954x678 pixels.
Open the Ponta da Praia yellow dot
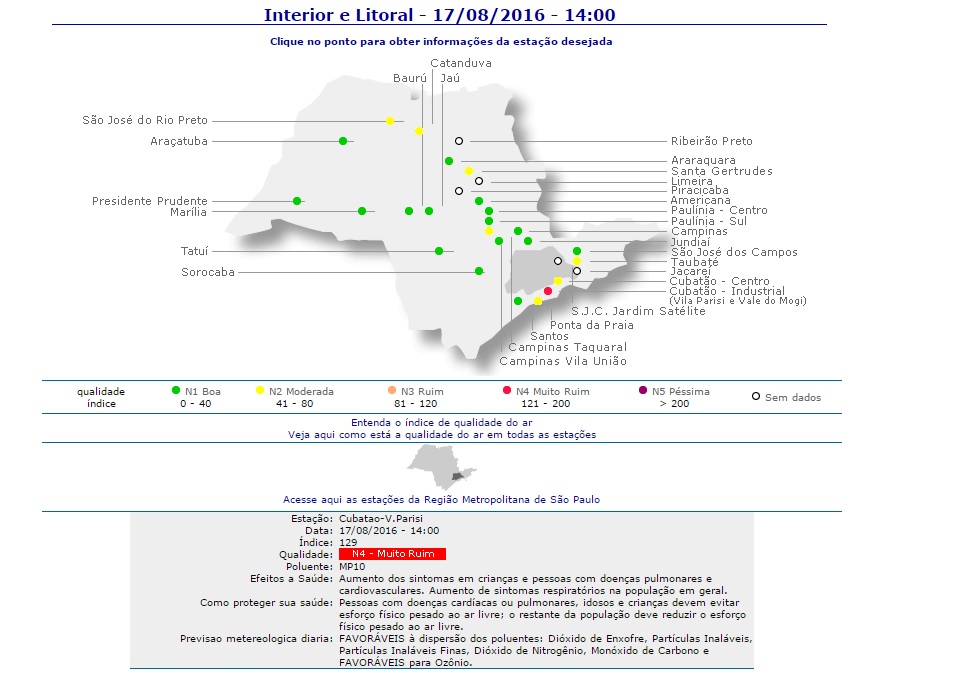pyautogui.click(x=538, y=301)
